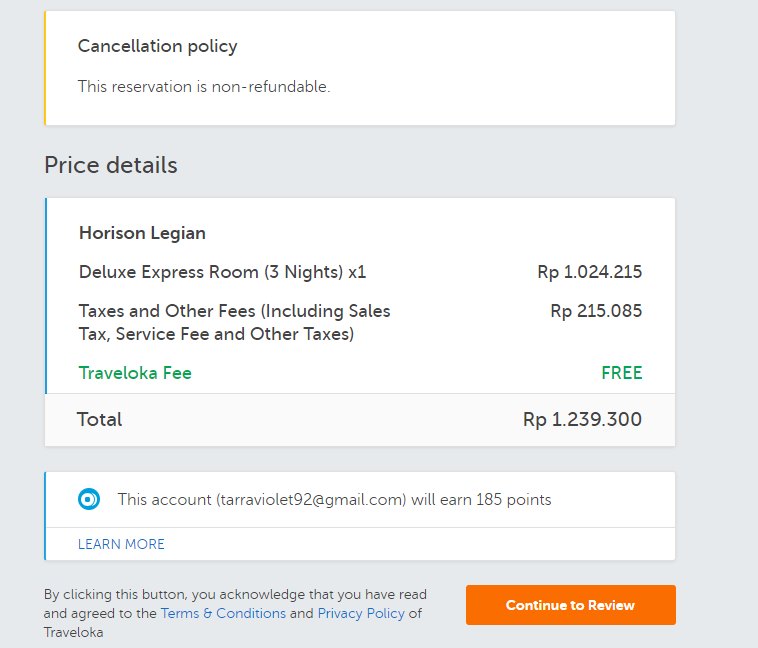
Task: Click the Price details heading
Action: (110, 165)
